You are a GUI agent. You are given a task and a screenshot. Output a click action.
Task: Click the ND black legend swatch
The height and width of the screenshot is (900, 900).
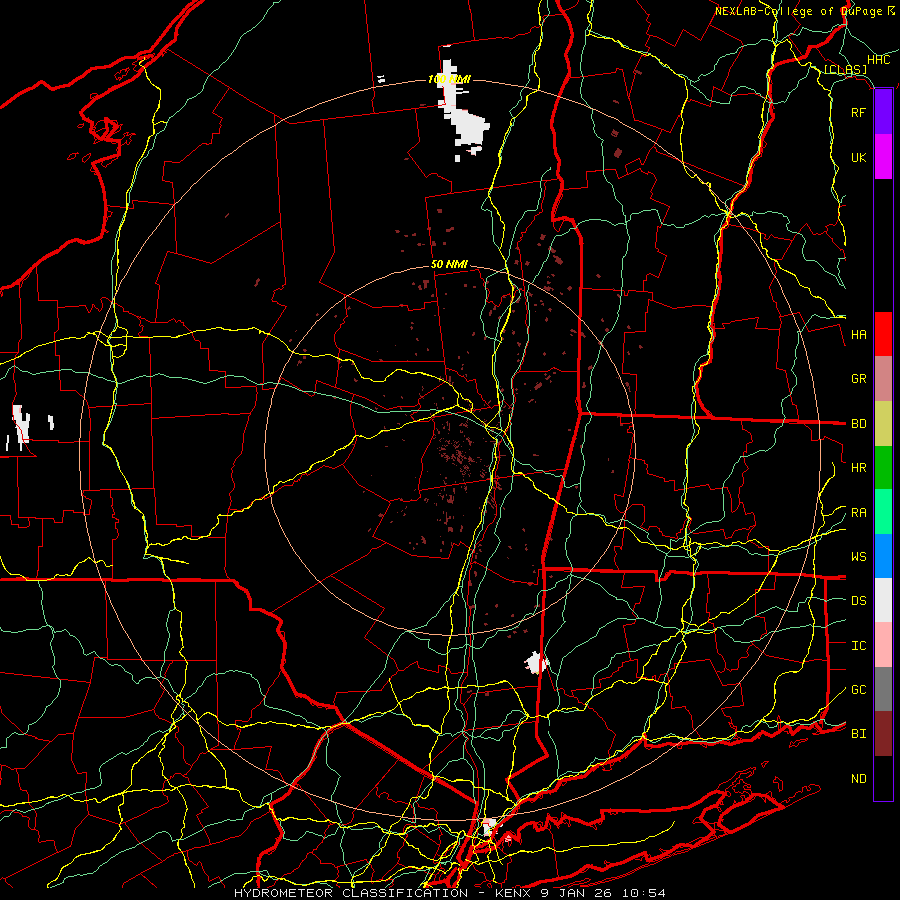tap(883, 778)
